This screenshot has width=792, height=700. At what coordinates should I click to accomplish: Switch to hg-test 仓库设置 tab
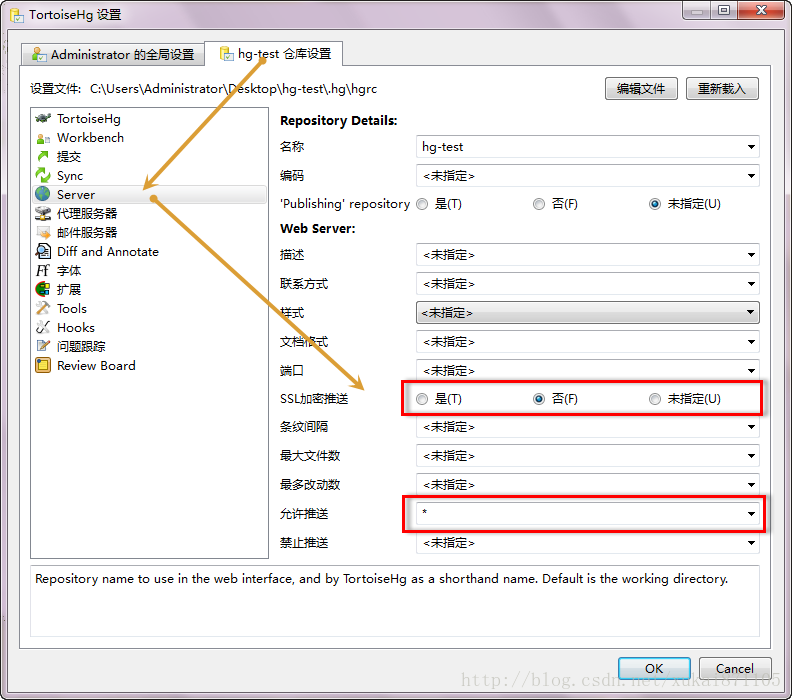tap(274, 54)
